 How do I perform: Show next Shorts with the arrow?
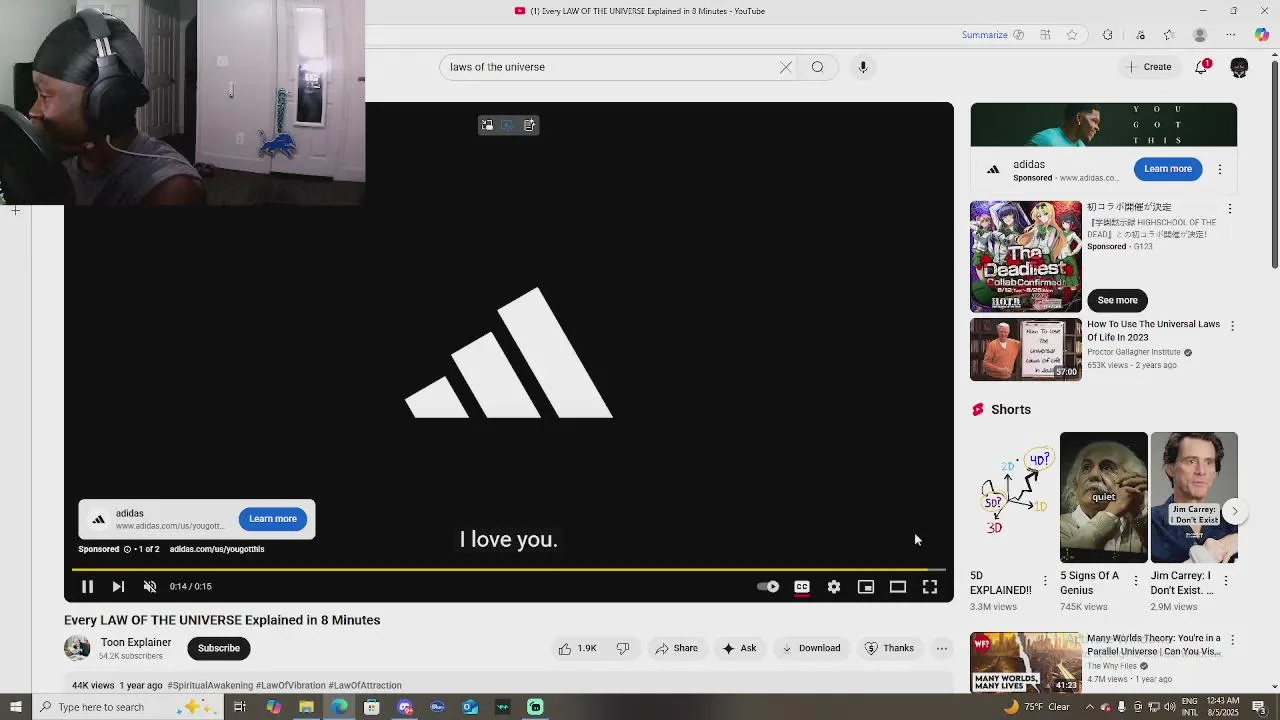click(1235, 511)
